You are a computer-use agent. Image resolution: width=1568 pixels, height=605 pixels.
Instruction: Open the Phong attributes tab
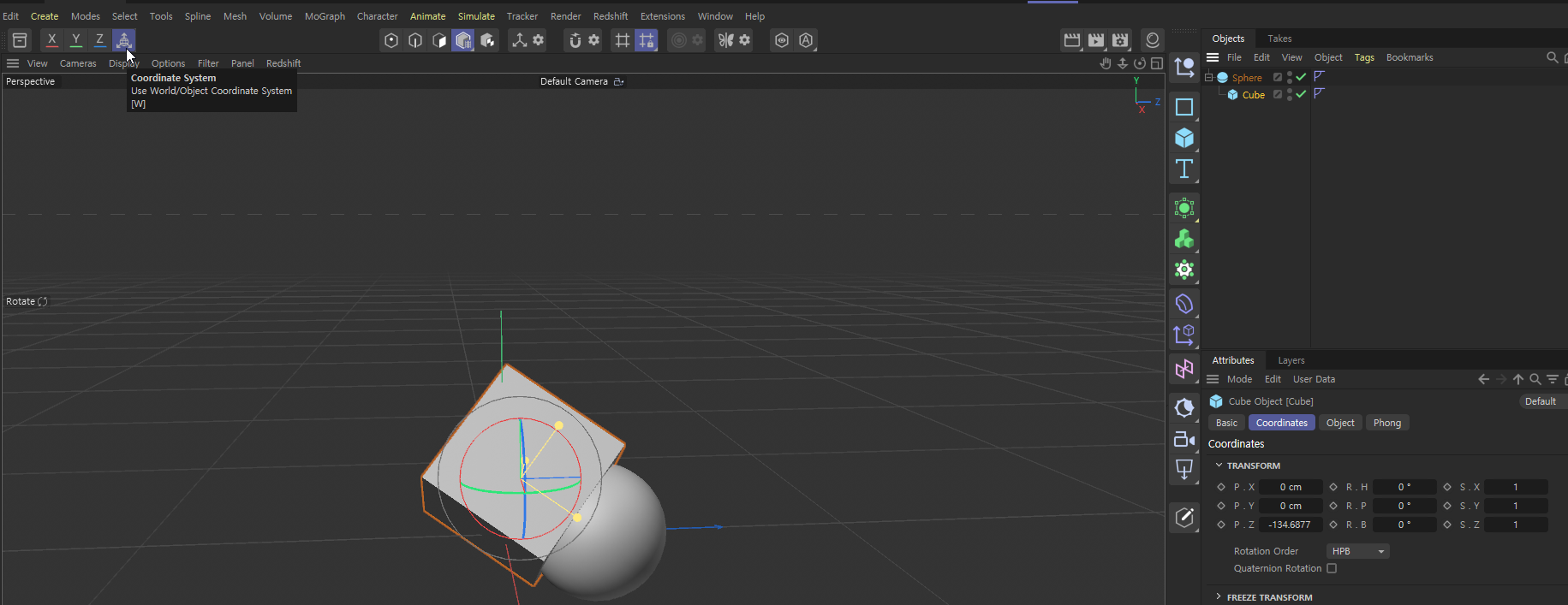point(1387,423)
